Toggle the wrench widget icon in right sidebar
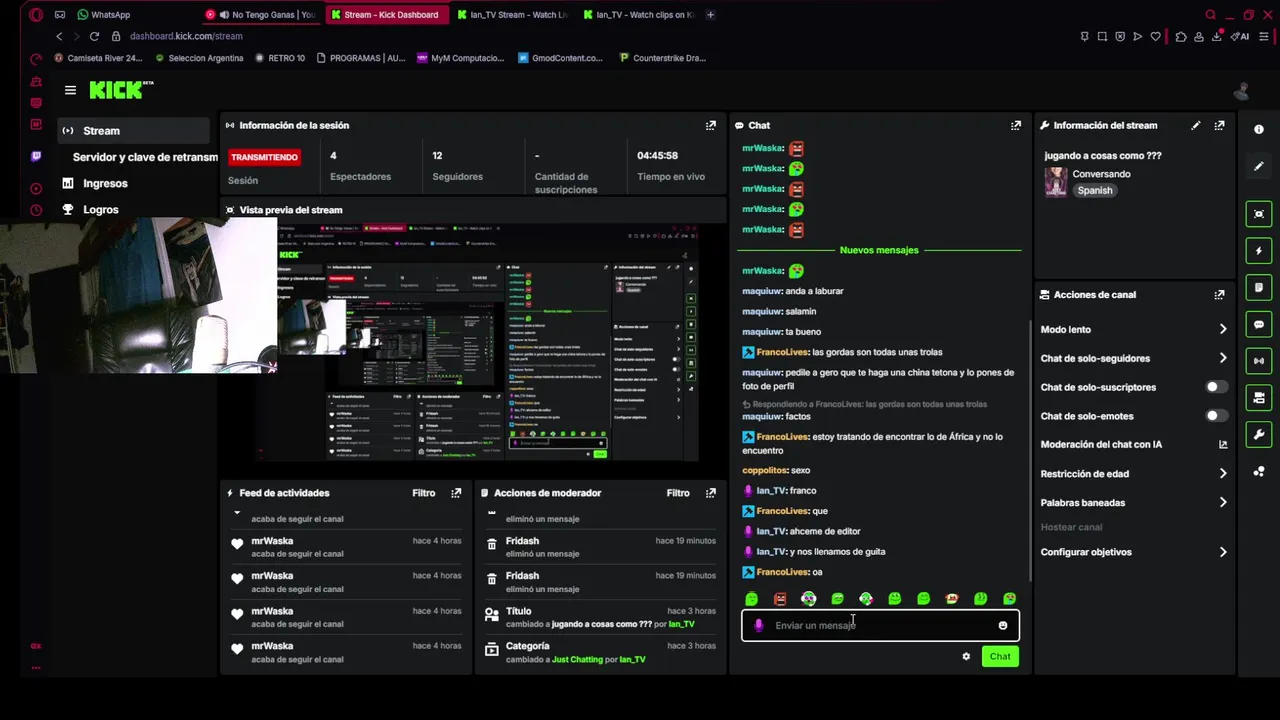 tap(1259, 434)
